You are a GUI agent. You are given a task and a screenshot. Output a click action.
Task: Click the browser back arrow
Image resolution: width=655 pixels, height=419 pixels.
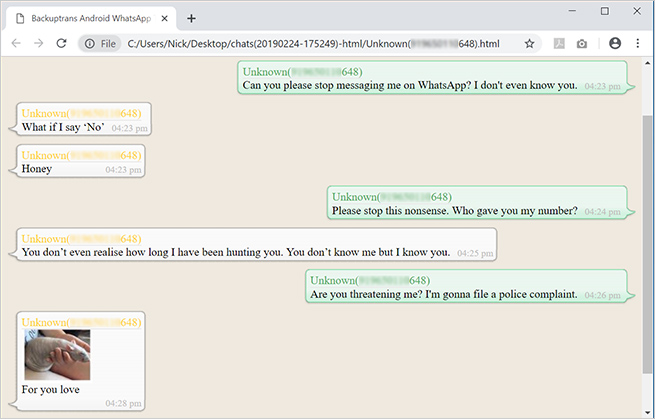coord(15,44)
